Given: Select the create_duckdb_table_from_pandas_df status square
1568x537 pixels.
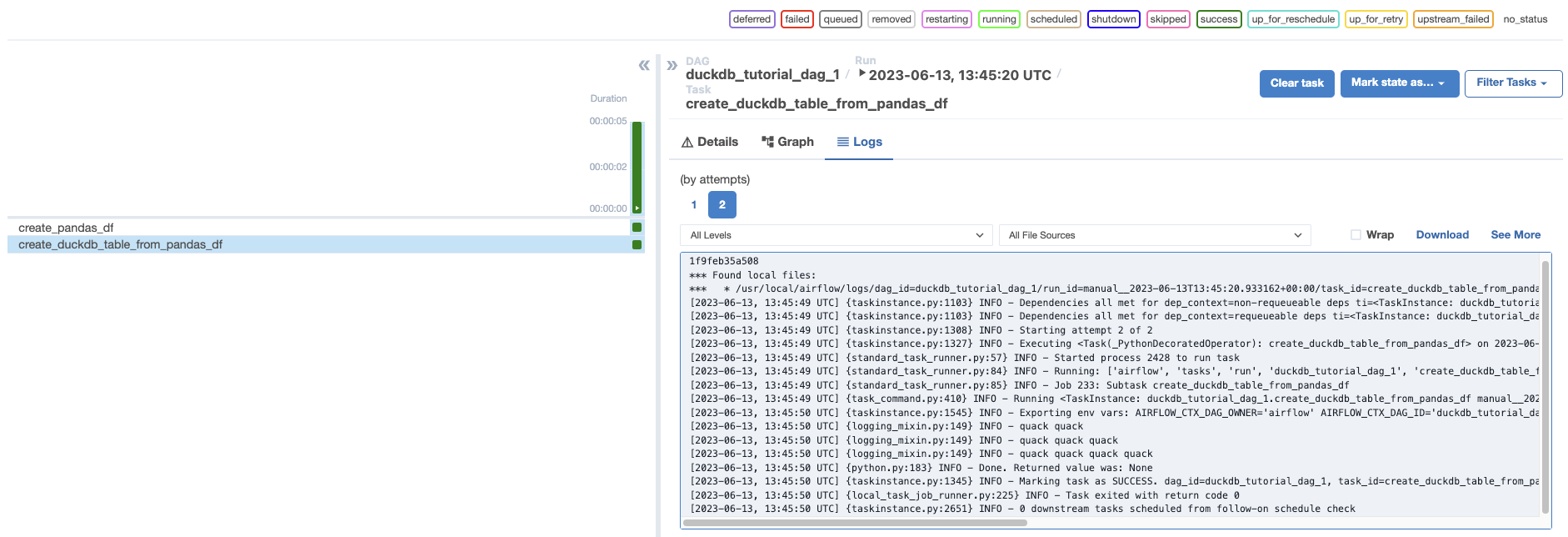Looking at the screenshot, I should (637, 244).
